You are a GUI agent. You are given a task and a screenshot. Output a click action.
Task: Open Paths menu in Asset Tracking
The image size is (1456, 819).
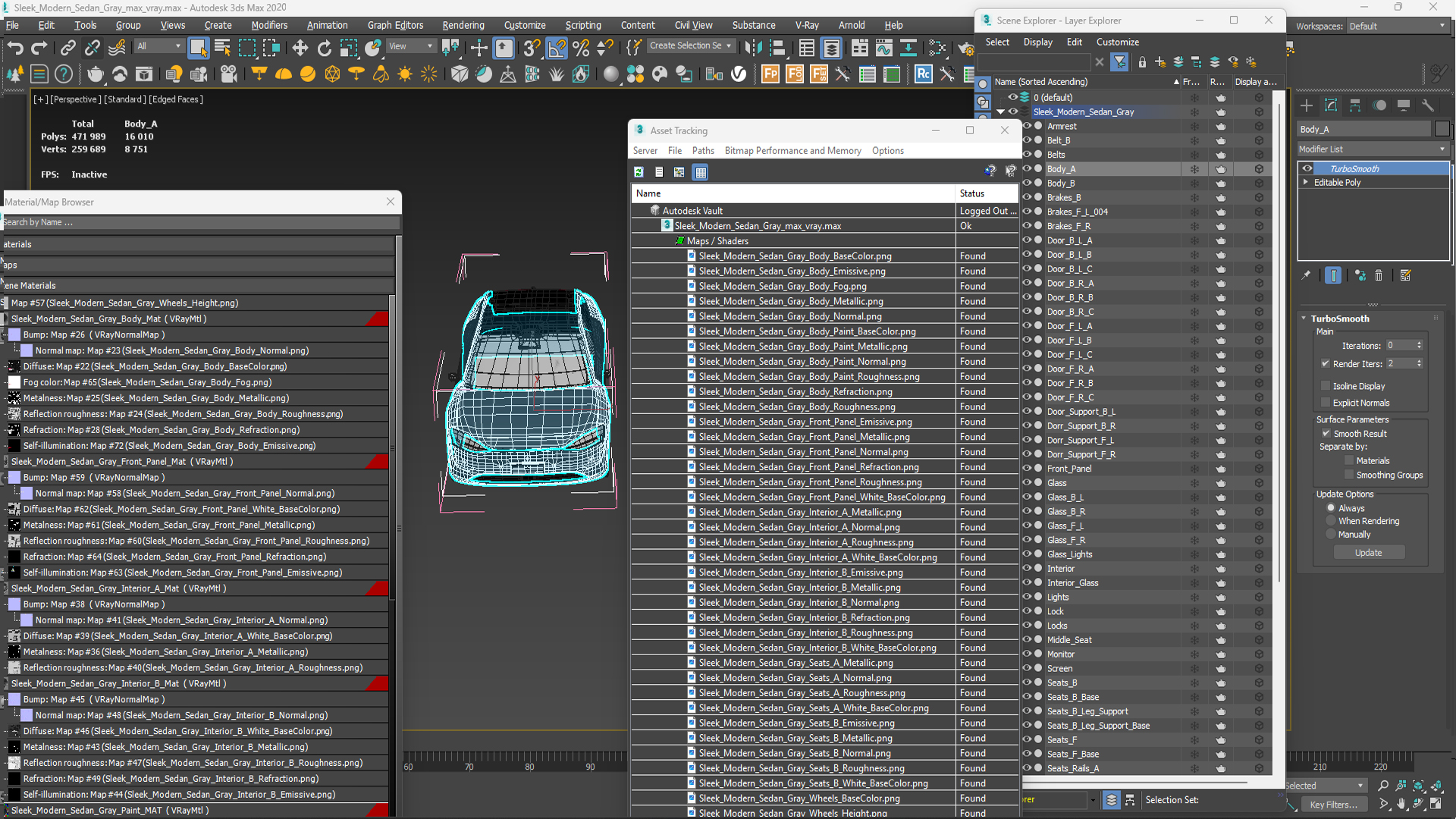(x=703, y=150)
